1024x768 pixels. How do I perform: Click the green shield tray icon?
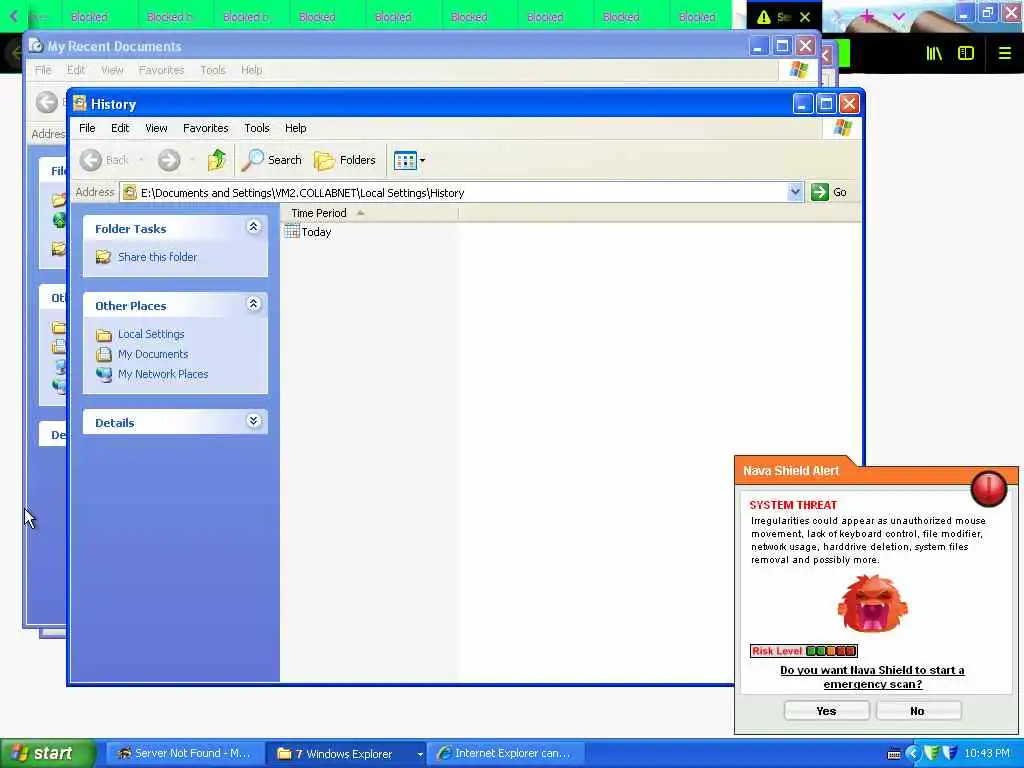coord(932,753)
